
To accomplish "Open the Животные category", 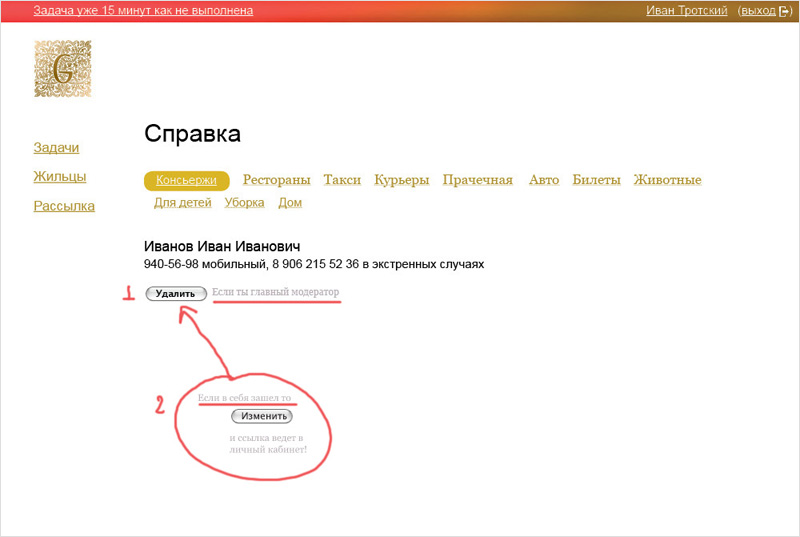I will [x=667, y=180].
